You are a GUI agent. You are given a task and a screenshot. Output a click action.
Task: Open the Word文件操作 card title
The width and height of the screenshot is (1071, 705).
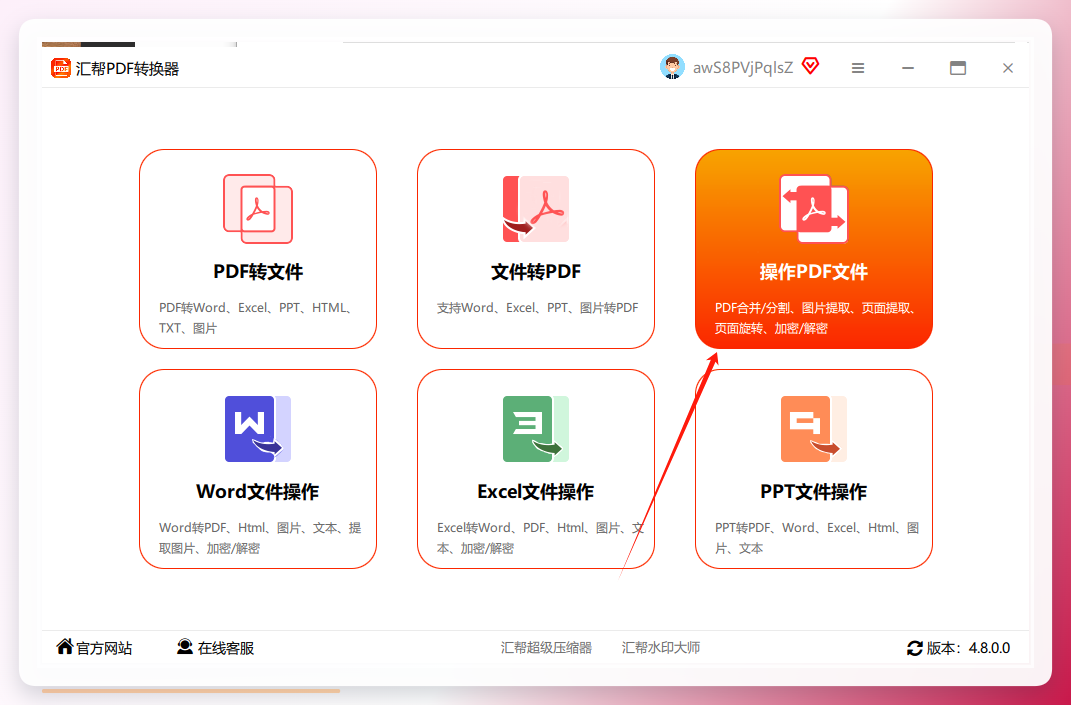(x=258, y=492)
